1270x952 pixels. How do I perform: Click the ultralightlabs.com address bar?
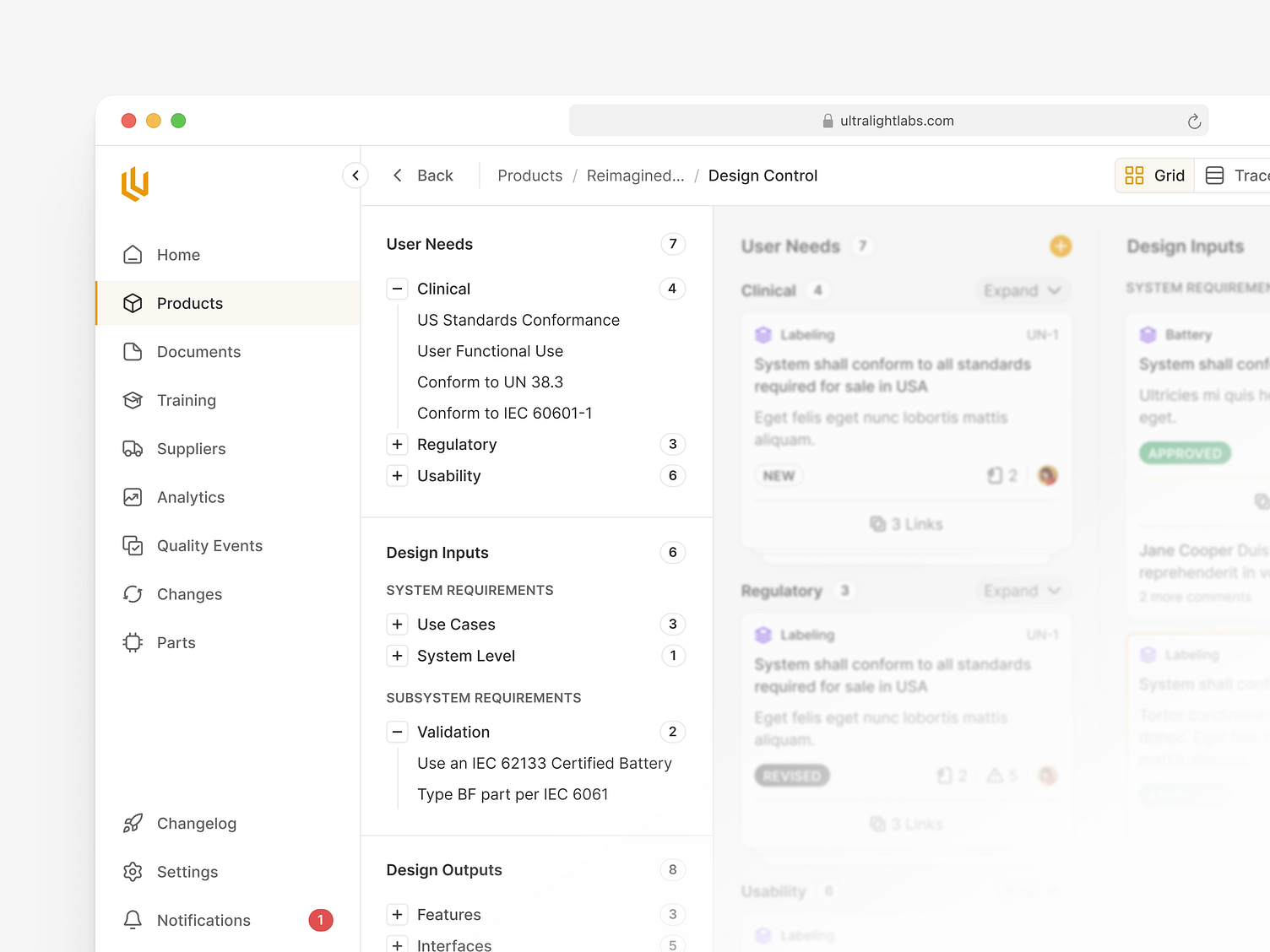point(888,121)
